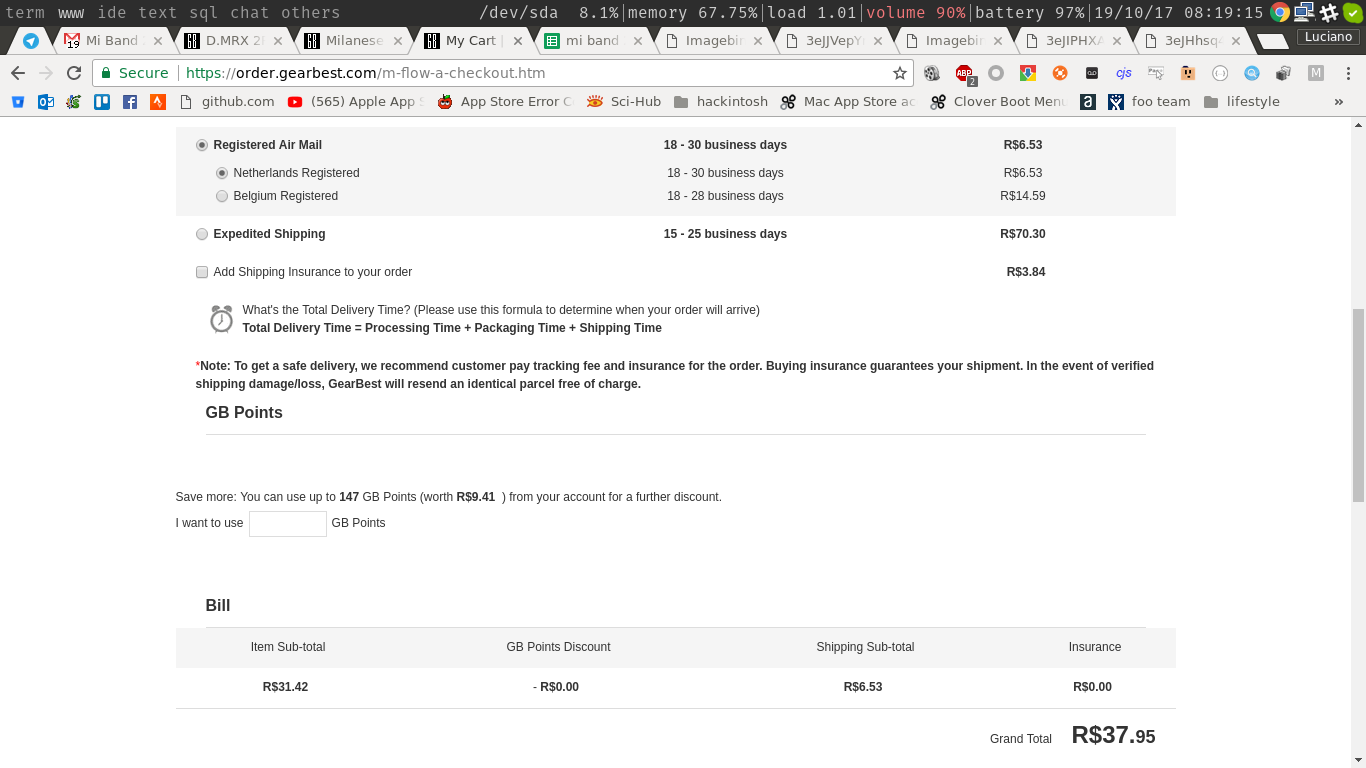The image size is (1366, 768).
Task: Open the github.com bookmark
Action: pyautogui.click(x=227, y=101)
